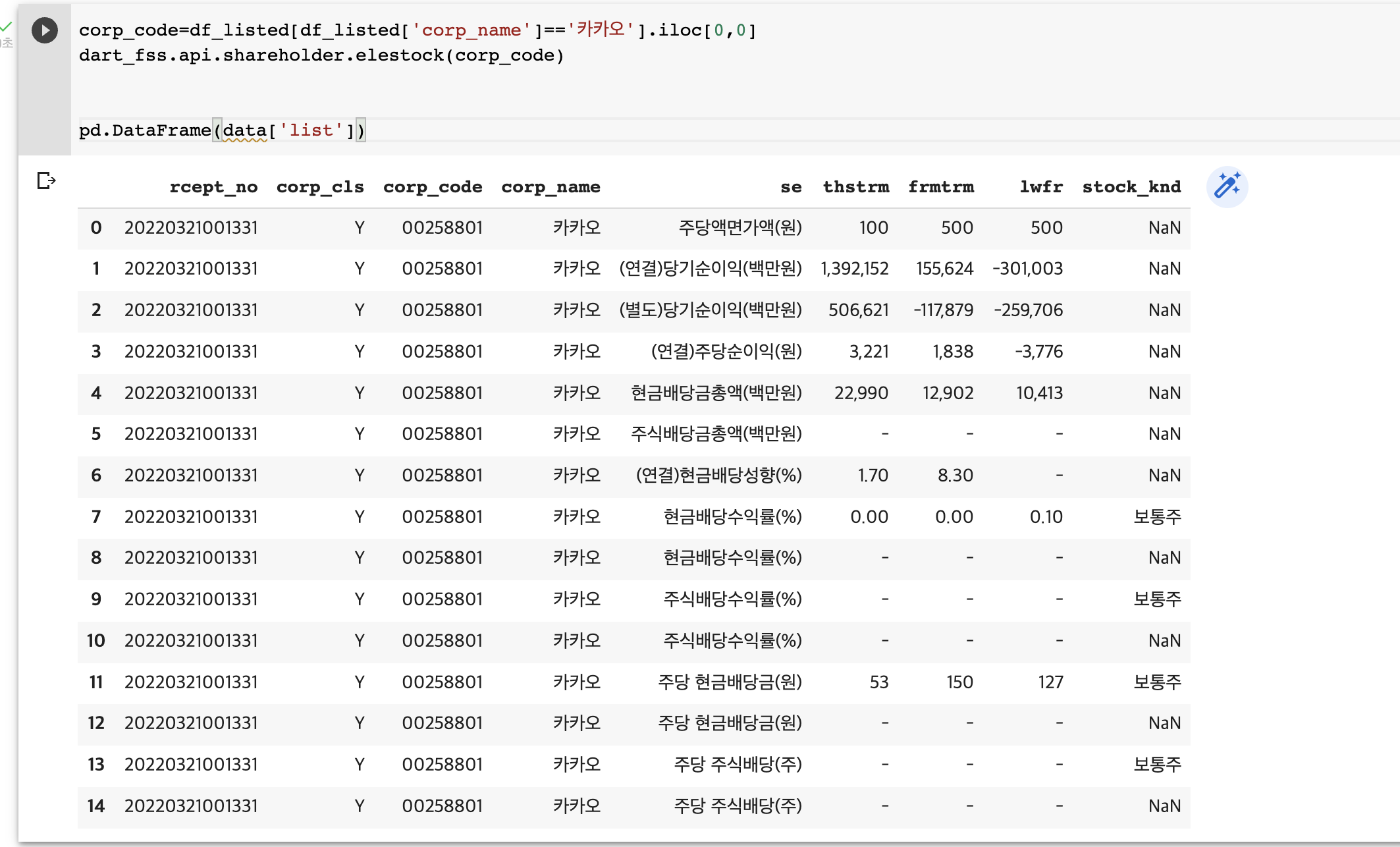Image resolution: width=1400 pixels, height=847 pixels.
Task: Click 보통주 in row 13
Action: pyautogui.click(x=1157, y=765)
